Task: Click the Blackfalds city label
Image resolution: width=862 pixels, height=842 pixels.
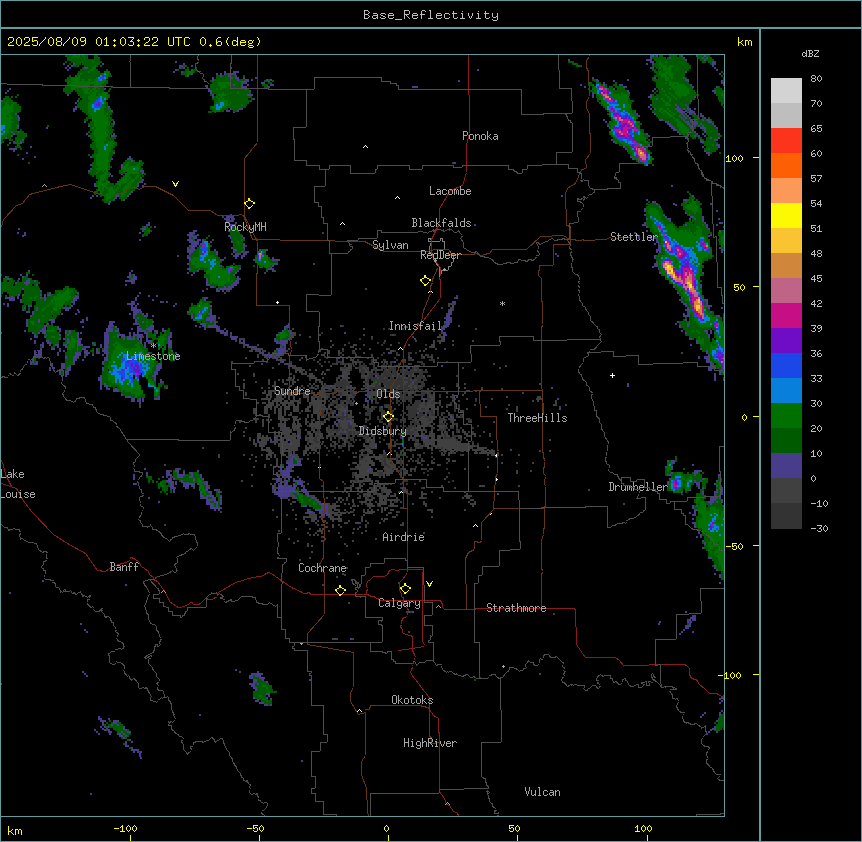Action: coord(441,223)
